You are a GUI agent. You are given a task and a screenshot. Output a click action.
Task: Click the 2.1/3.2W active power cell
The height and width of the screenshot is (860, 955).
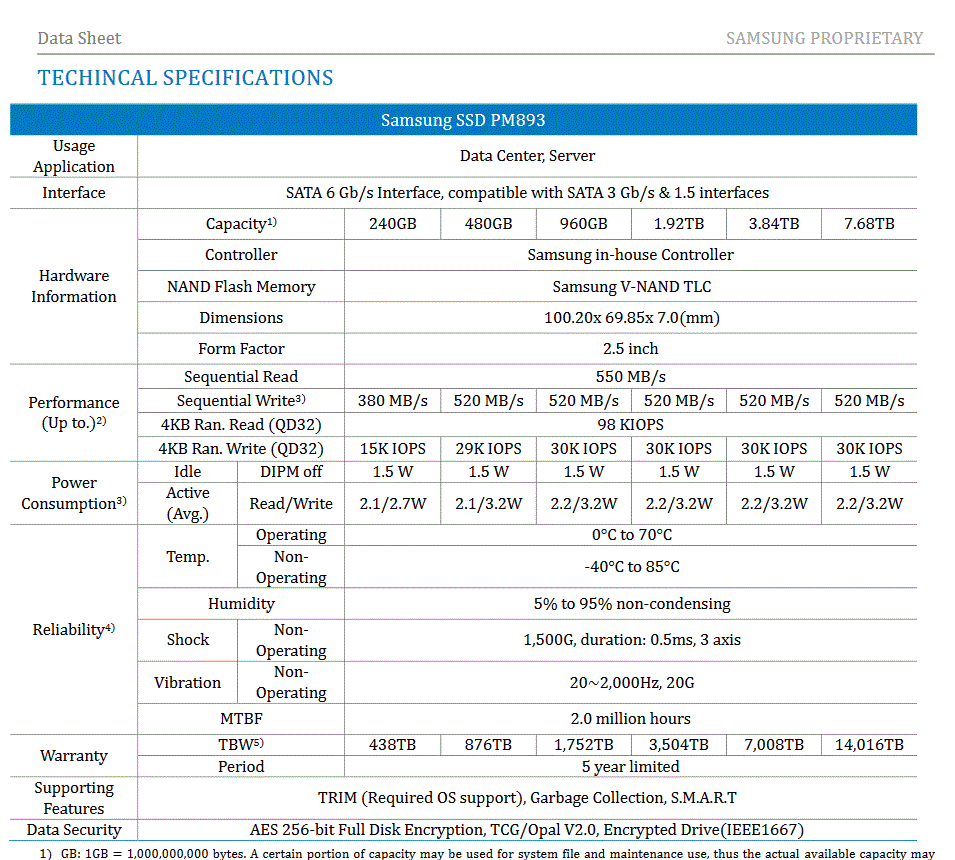[x=488, y=504]
